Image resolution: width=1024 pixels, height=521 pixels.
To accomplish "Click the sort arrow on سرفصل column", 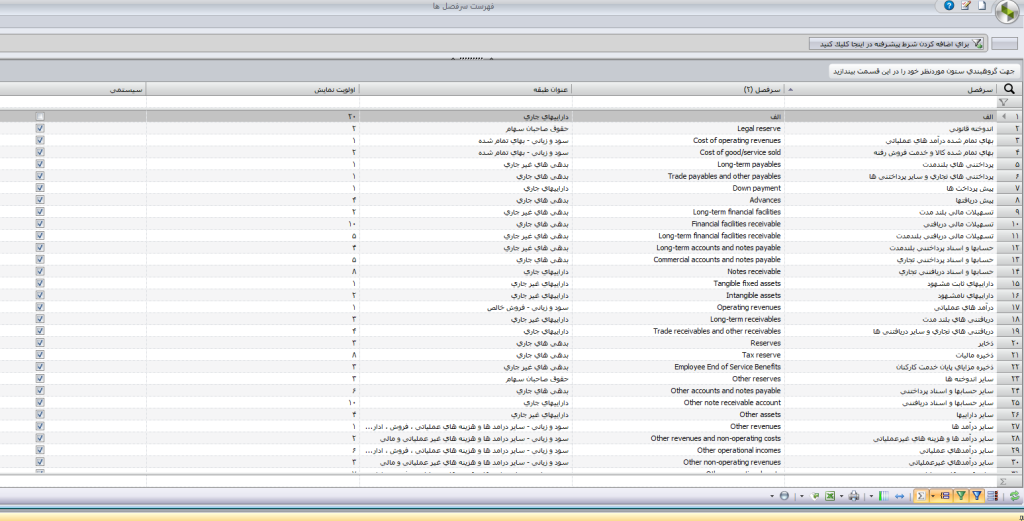I will (791, 89).
